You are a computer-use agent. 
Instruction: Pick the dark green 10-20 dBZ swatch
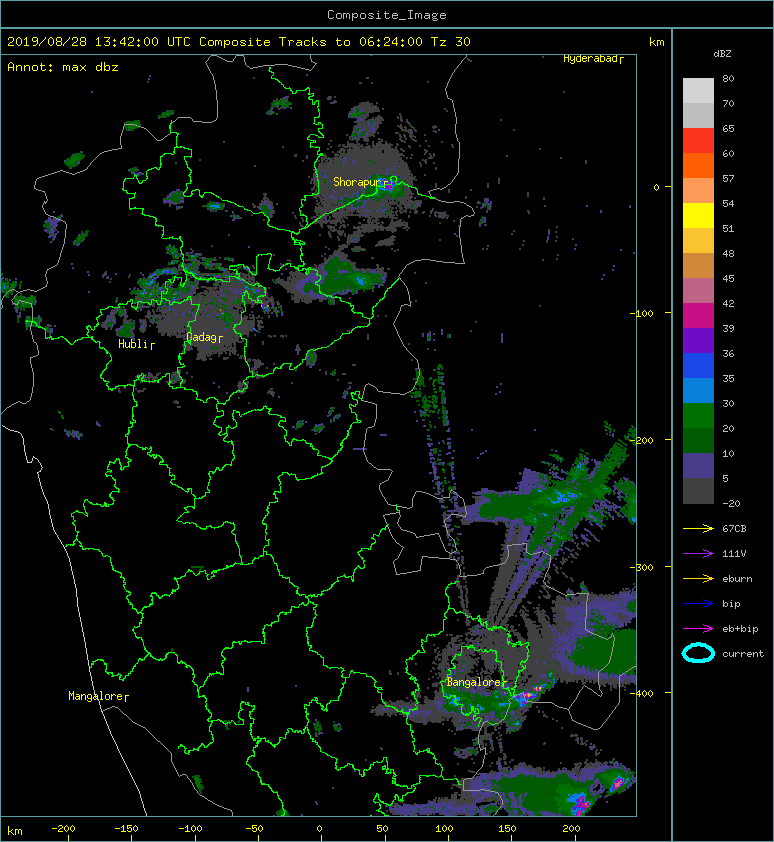(698, 440)
